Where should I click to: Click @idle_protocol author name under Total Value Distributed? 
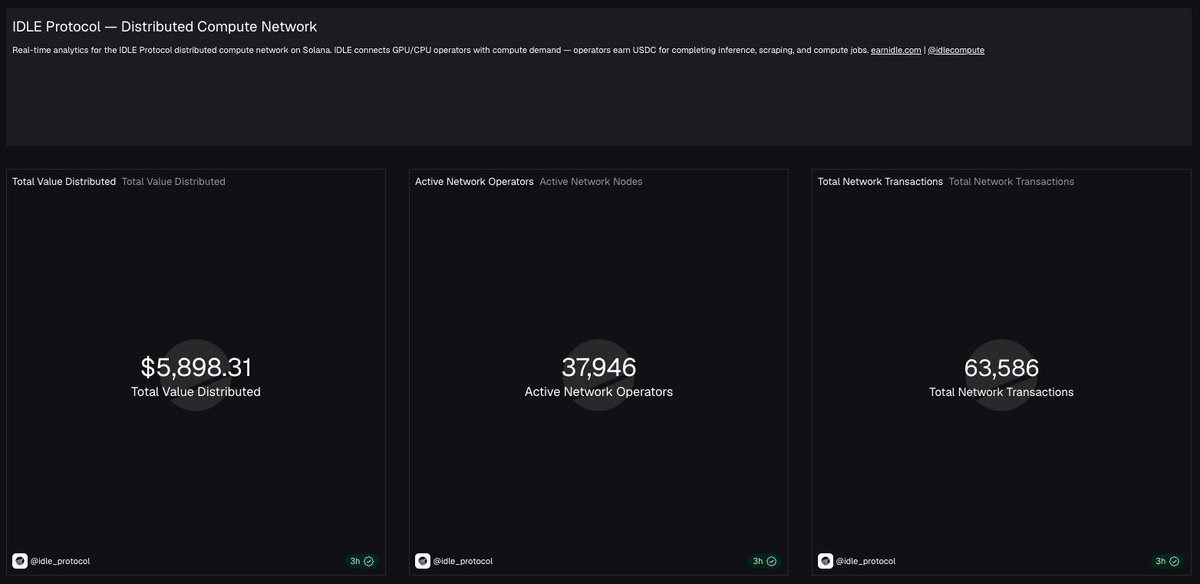[60, 561]
